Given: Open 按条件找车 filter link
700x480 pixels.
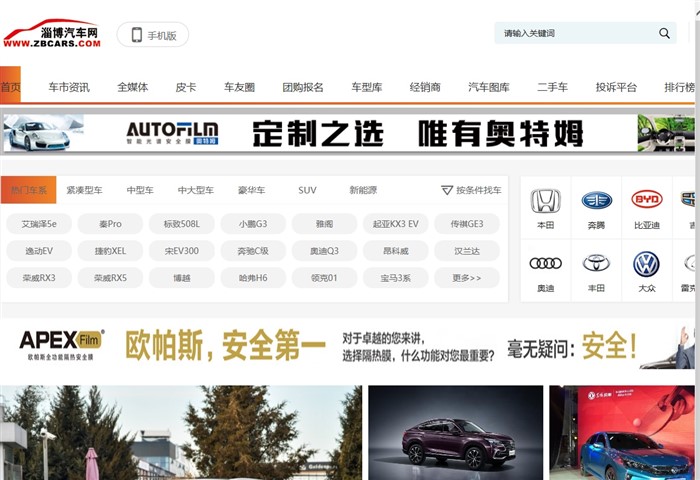Looking at the screenshot, I should (479, 190).
